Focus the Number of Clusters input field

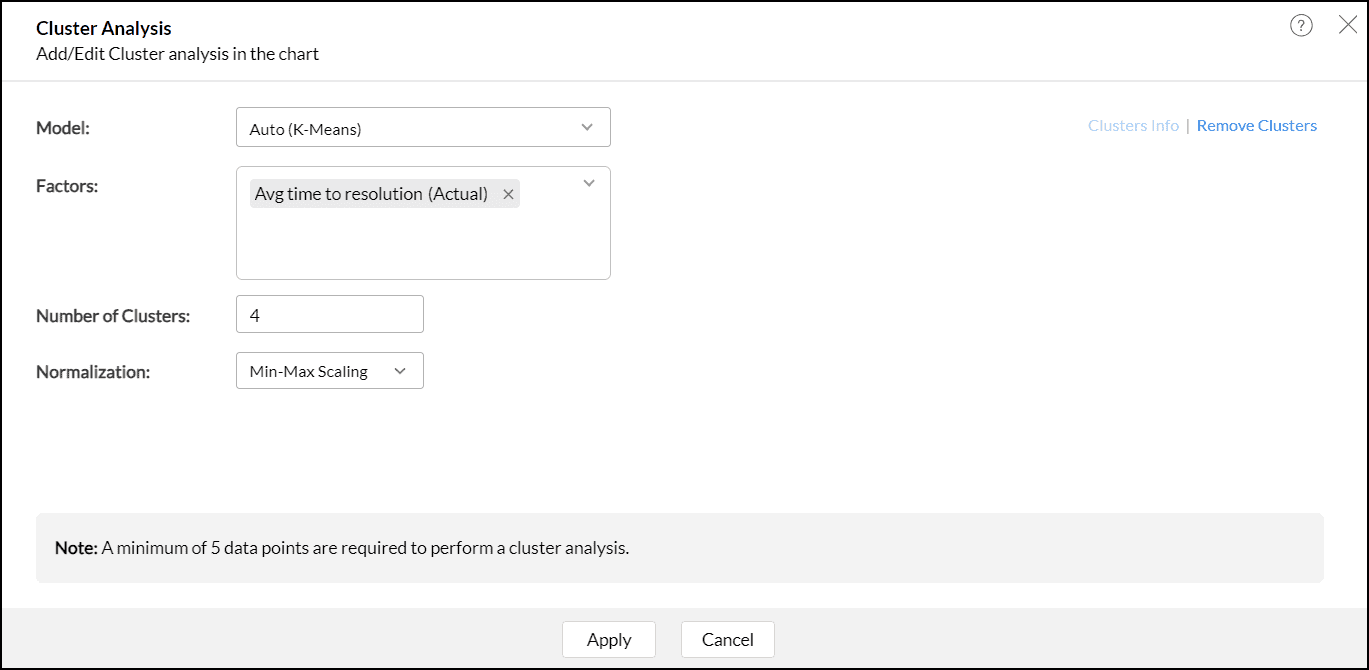coord(329,314)
